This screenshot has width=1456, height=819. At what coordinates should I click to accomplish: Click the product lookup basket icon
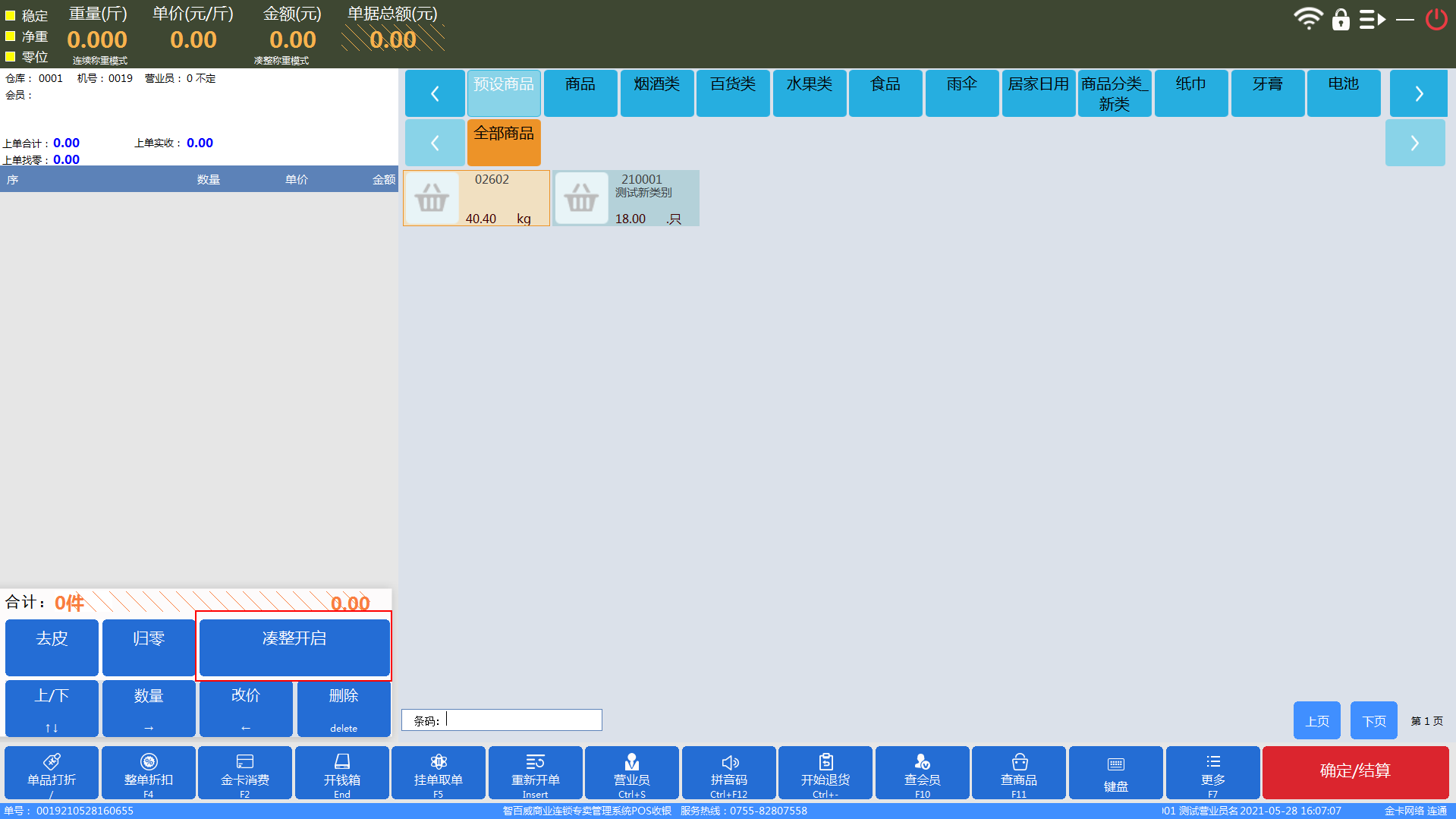click(1020, 761)
